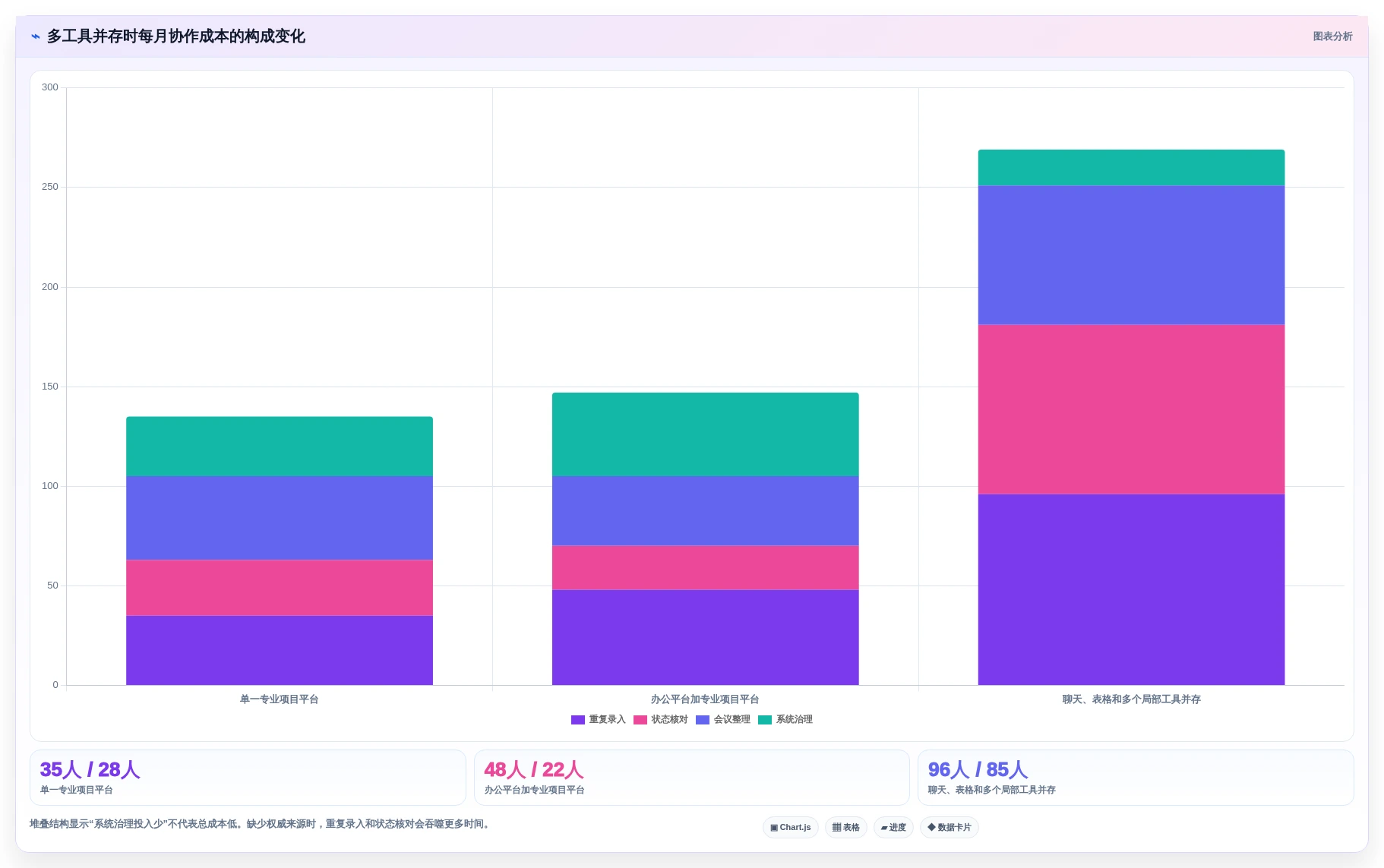Click the chart title 多工具并存时每月协作成本的构成变化
Screen dimensions: 1384x868
tap(176, 36)
